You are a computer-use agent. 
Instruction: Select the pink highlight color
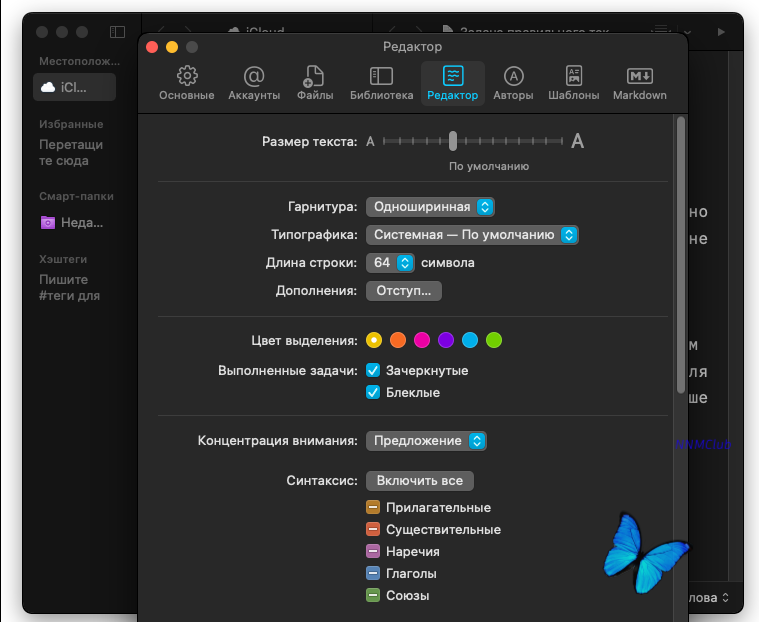(422, 340)
